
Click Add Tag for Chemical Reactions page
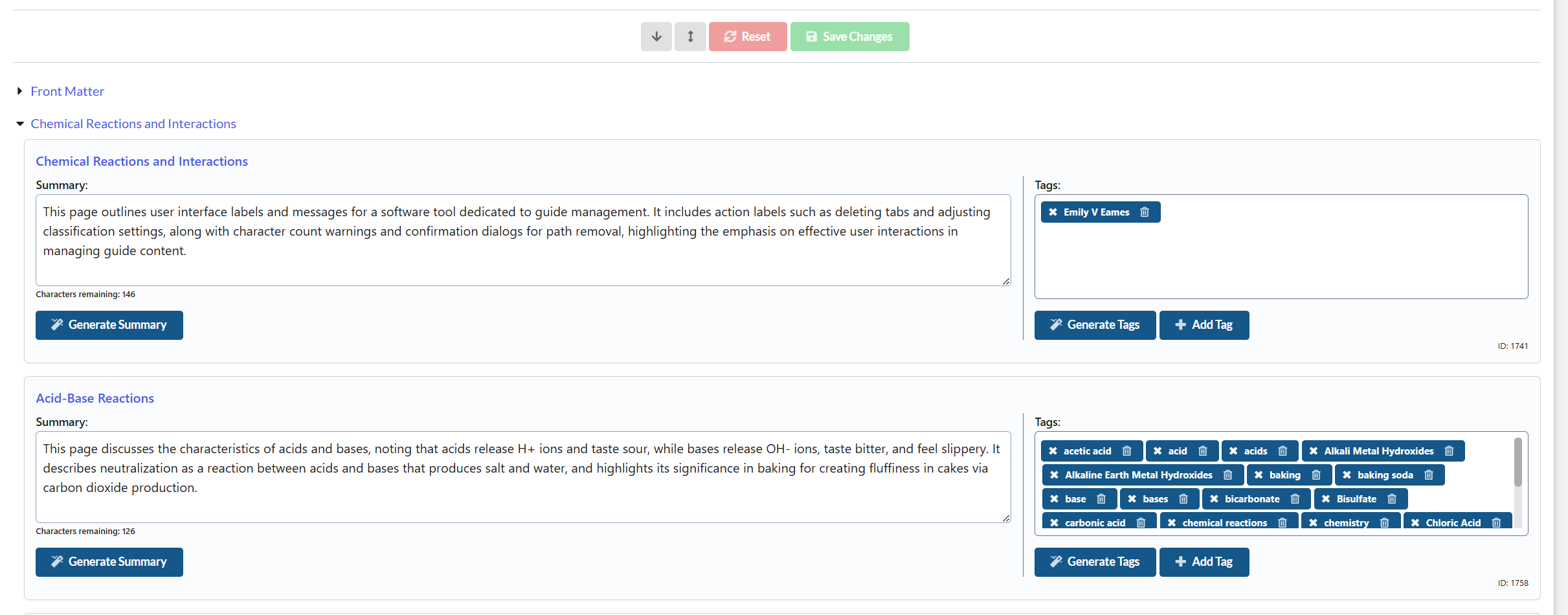(1204, 325)
